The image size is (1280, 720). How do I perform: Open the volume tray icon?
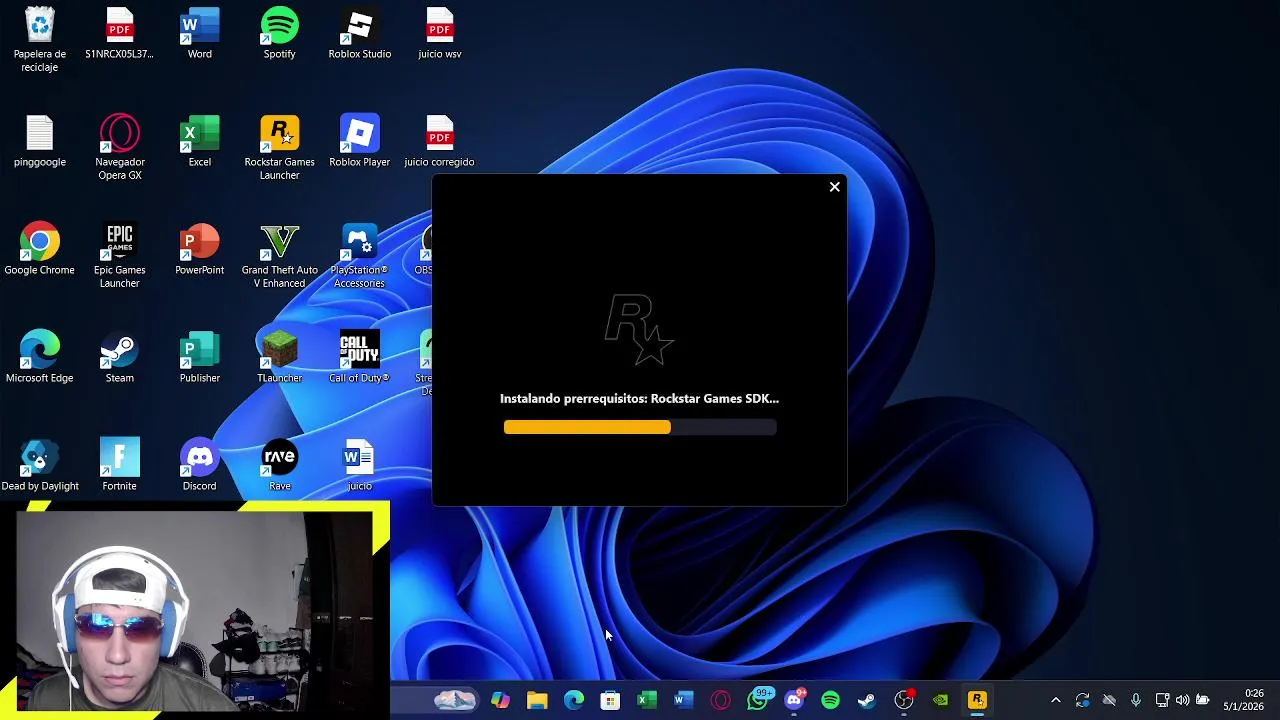click(x=1182, y=700)
